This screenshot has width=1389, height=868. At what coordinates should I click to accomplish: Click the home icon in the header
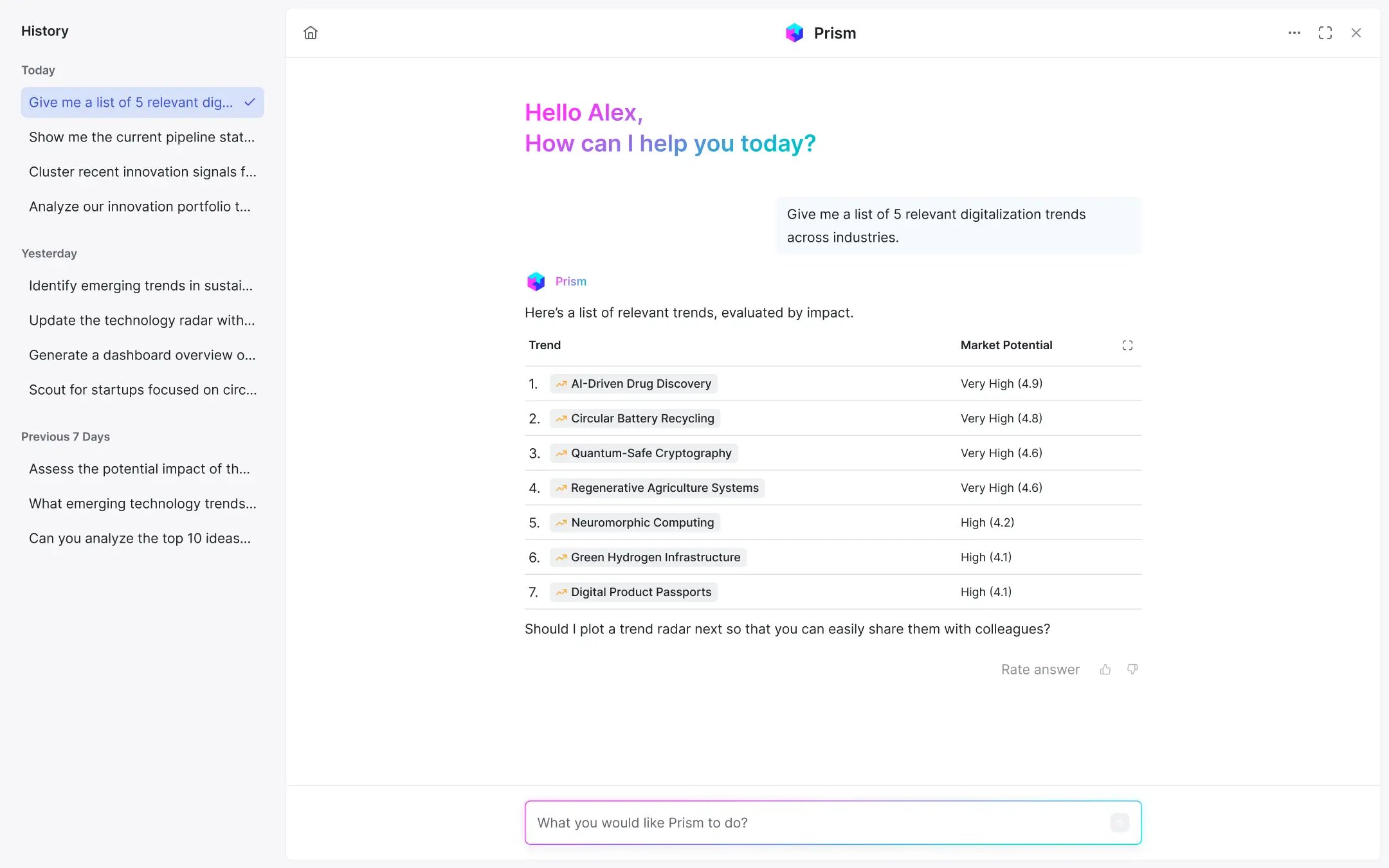311,33
